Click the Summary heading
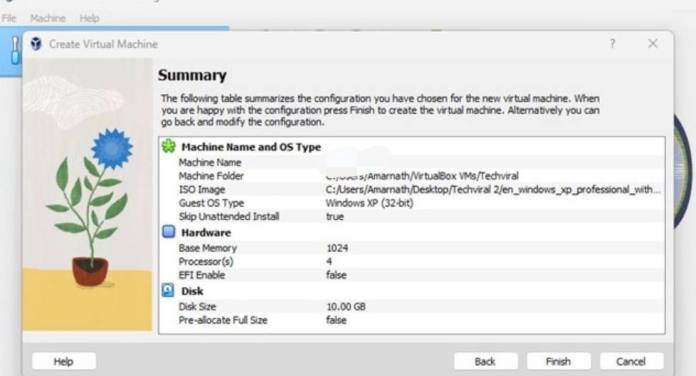The height and width of the screenshot is (376, 696). [x=192, y=75]
